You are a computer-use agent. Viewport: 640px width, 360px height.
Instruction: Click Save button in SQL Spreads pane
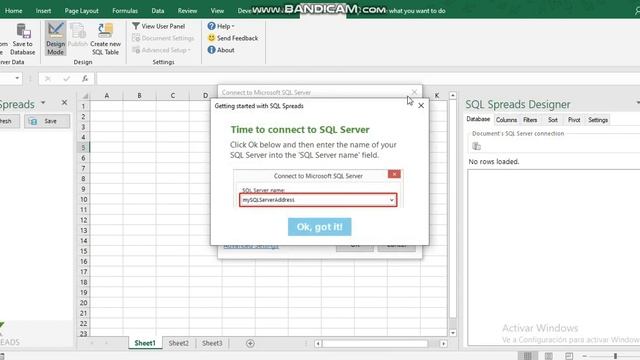coord(47,121)
